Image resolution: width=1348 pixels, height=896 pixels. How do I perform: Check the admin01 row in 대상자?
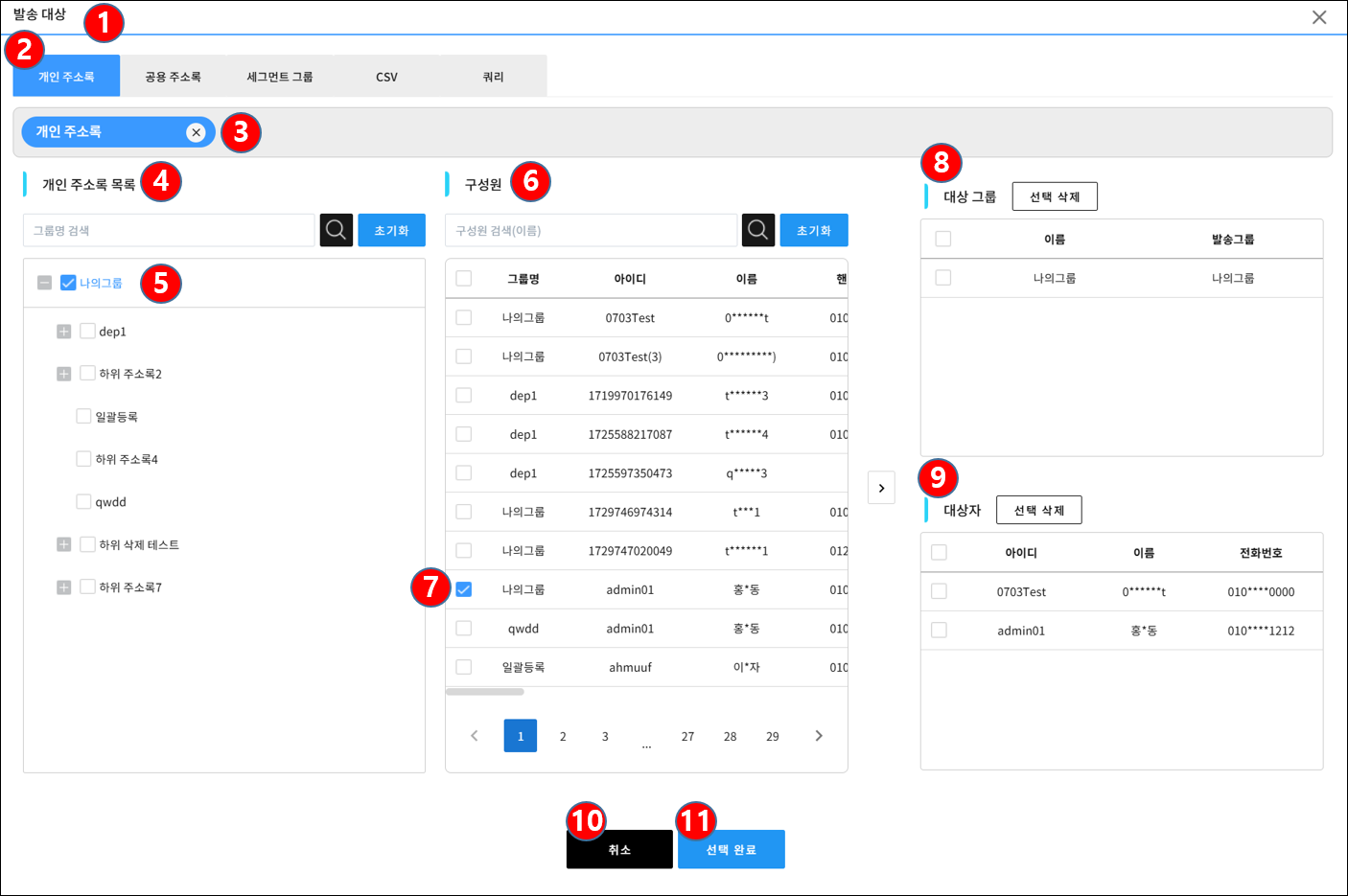(x=940, y=630)
